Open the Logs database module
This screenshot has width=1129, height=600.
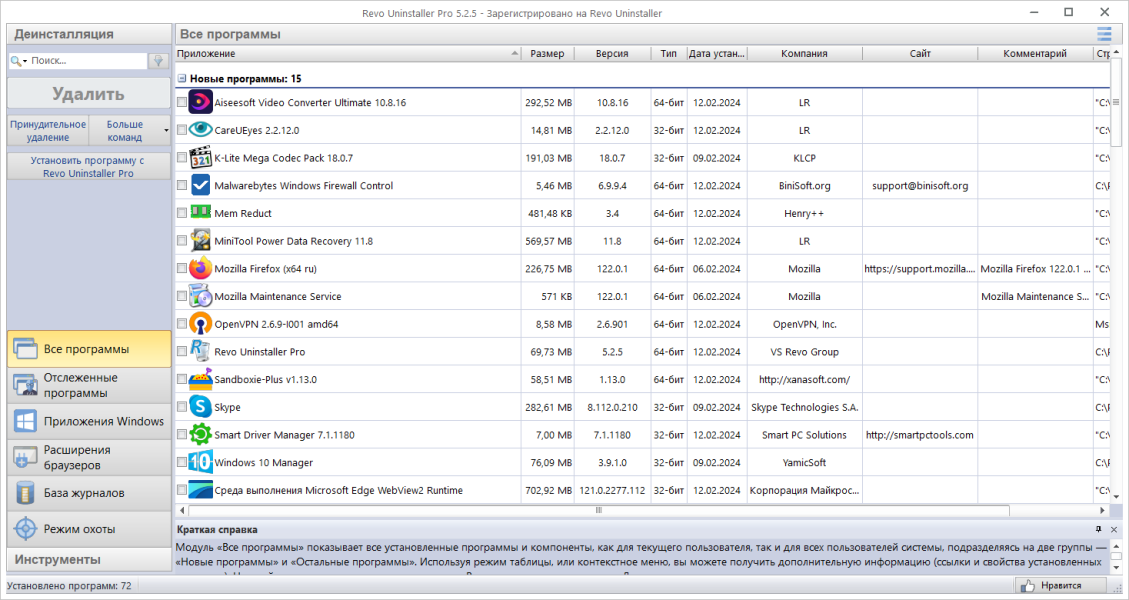[89, 493]
